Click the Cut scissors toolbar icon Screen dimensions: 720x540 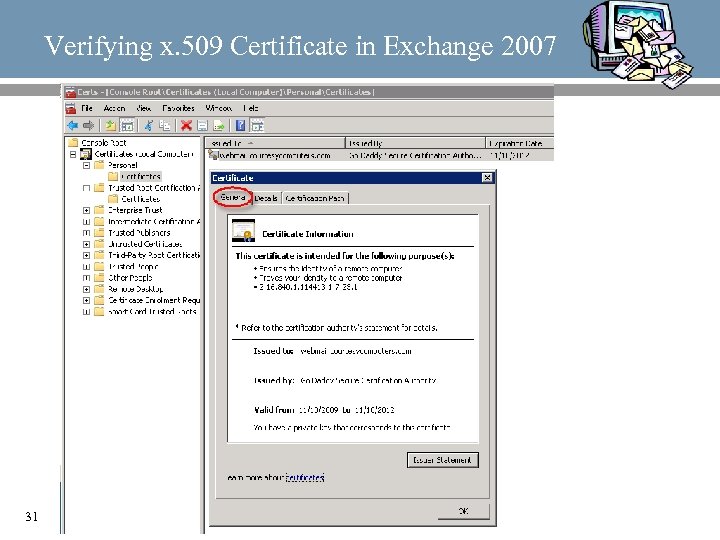coord(149,125)
